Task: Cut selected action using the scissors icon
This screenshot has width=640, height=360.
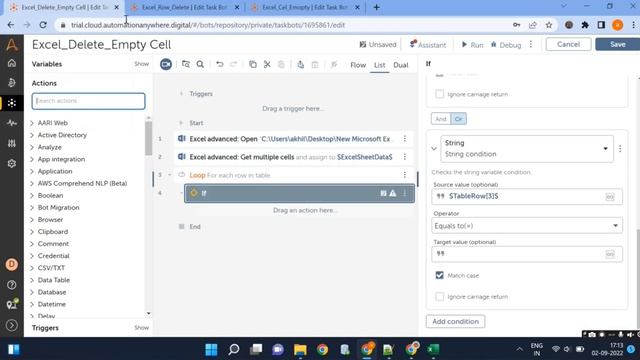Action: 267,64
